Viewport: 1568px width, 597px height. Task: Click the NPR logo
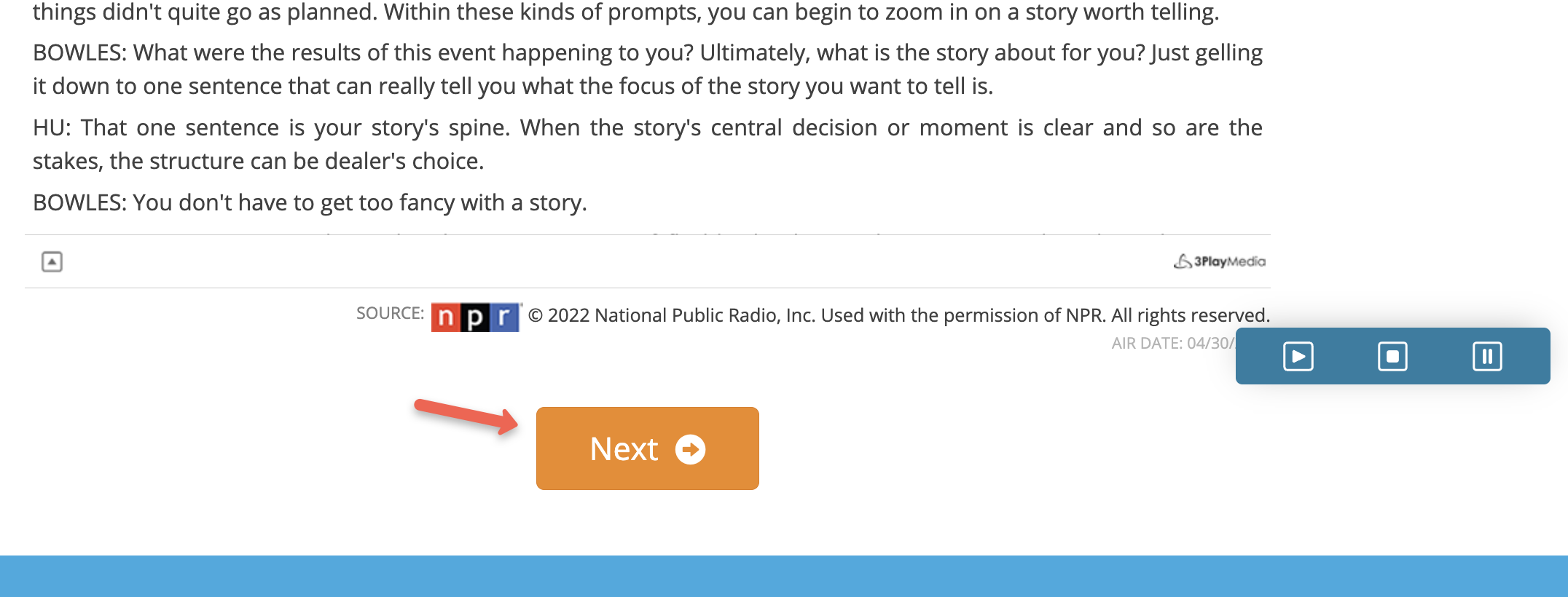pos(475,317)
